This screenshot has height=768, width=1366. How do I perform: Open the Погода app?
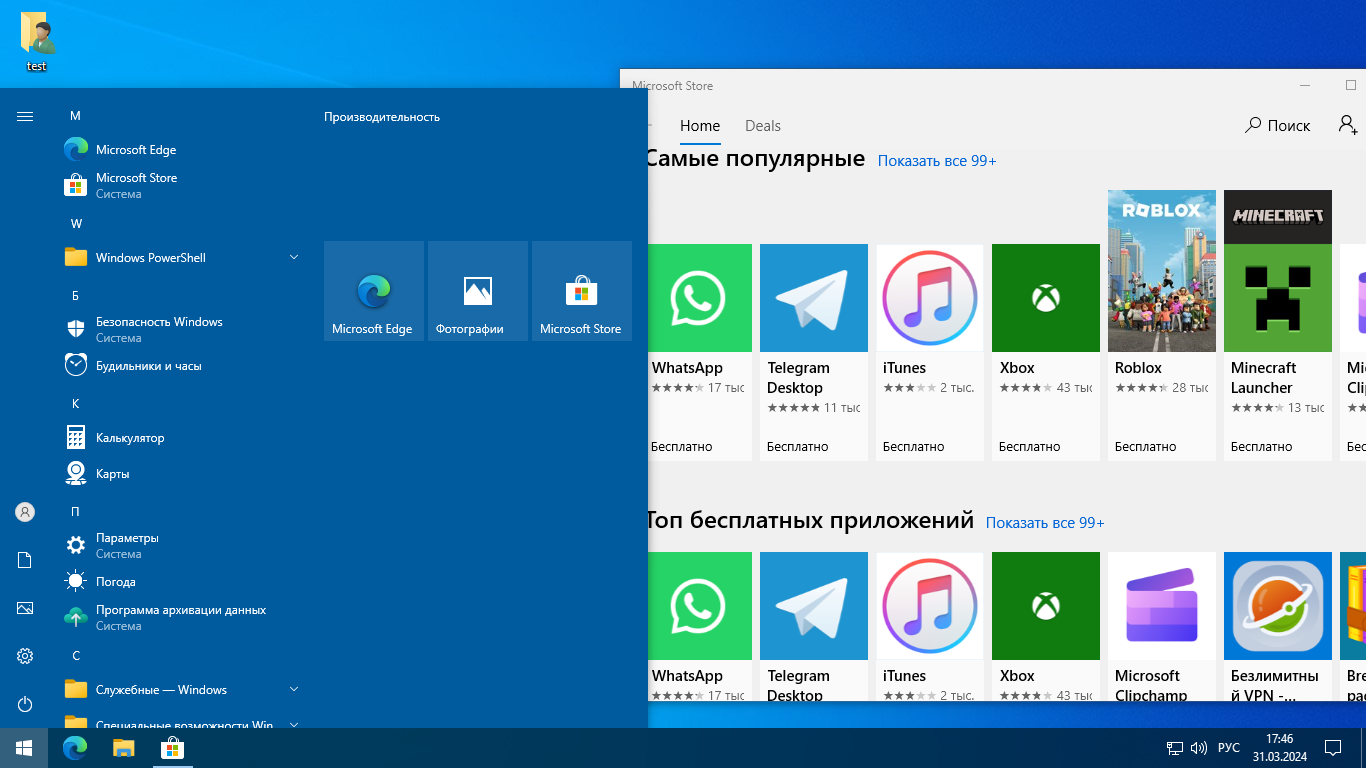[x=115, y=582]
